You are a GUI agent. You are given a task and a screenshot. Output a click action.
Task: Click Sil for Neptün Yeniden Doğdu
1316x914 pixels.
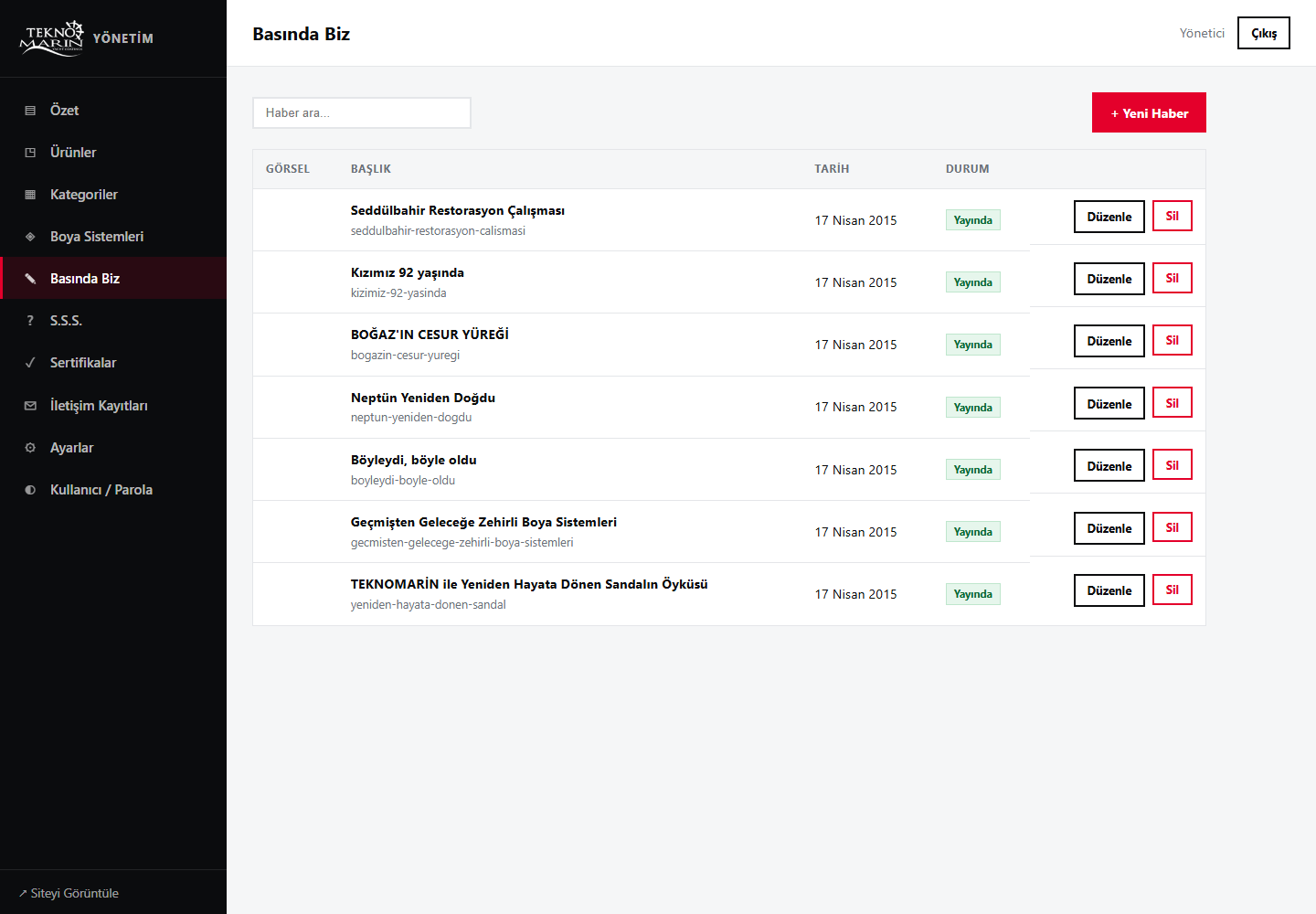click(1173, 403)
